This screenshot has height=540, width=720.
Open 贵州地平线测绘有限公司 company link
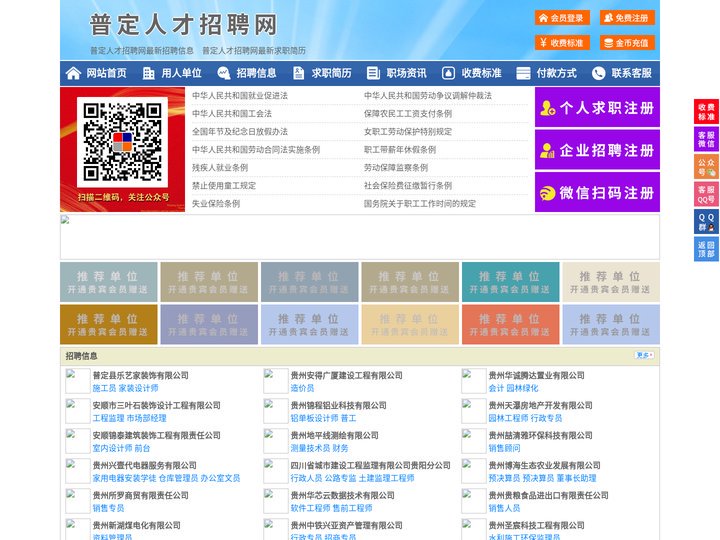(x=334, y=435)
